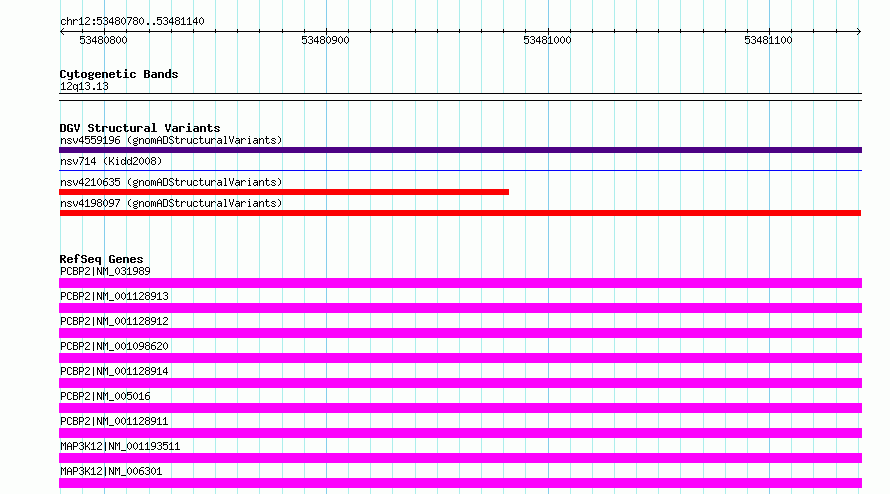Open the PCBP2|NM_031989 transcript label
The image size is (890, 494).
[x=105, y=271]
